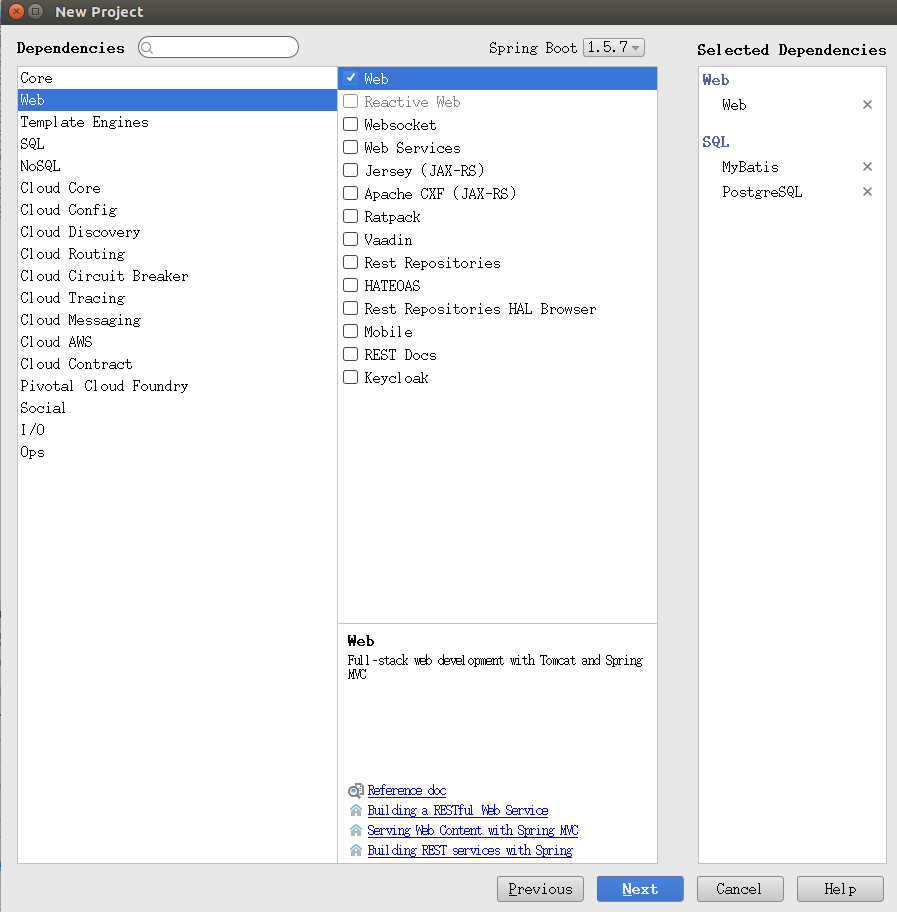Select the Cloud Messaging category
The image size is (897, 912).
[177, 320]
